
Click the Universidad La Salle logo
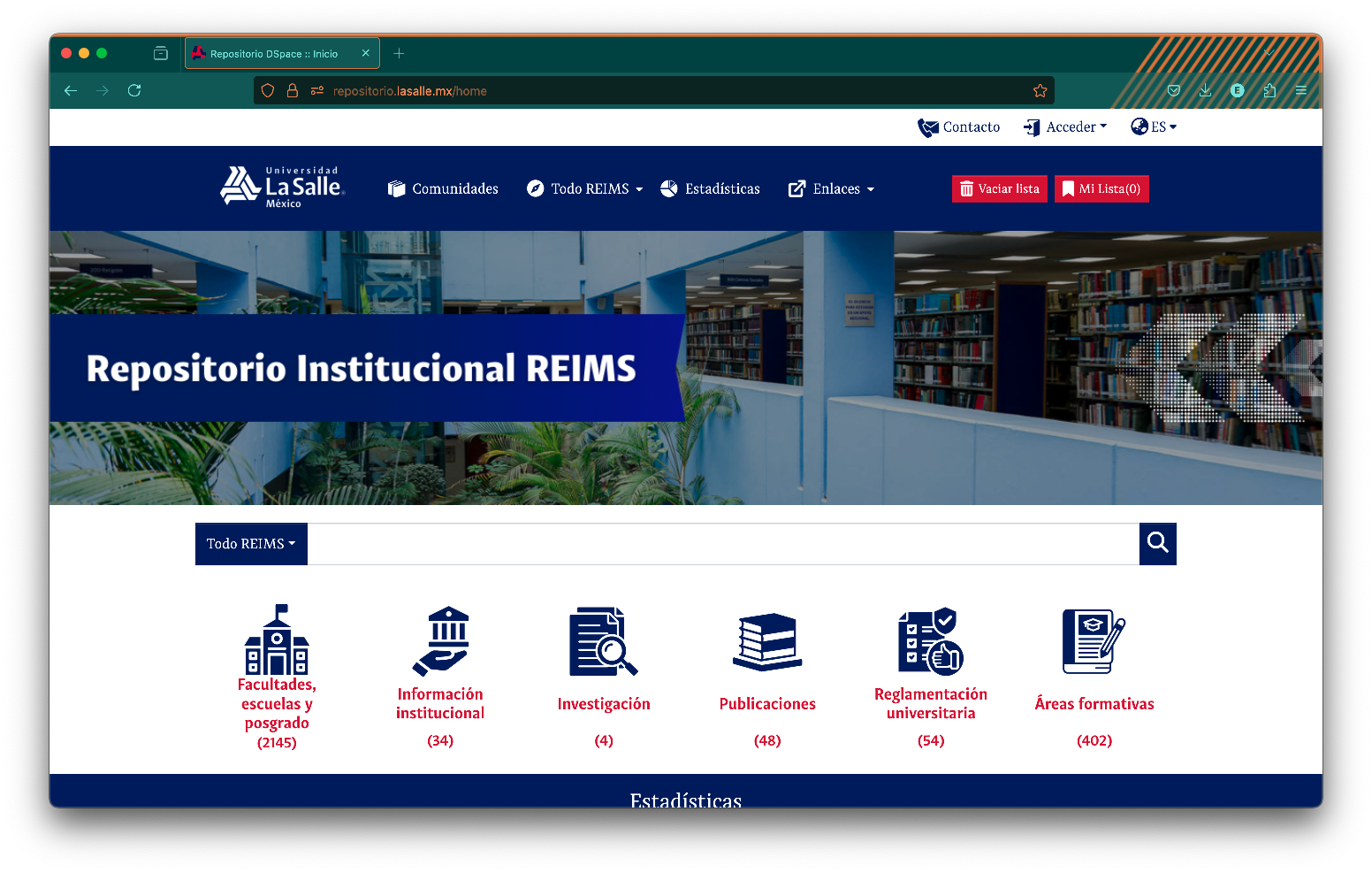(282, 188)
